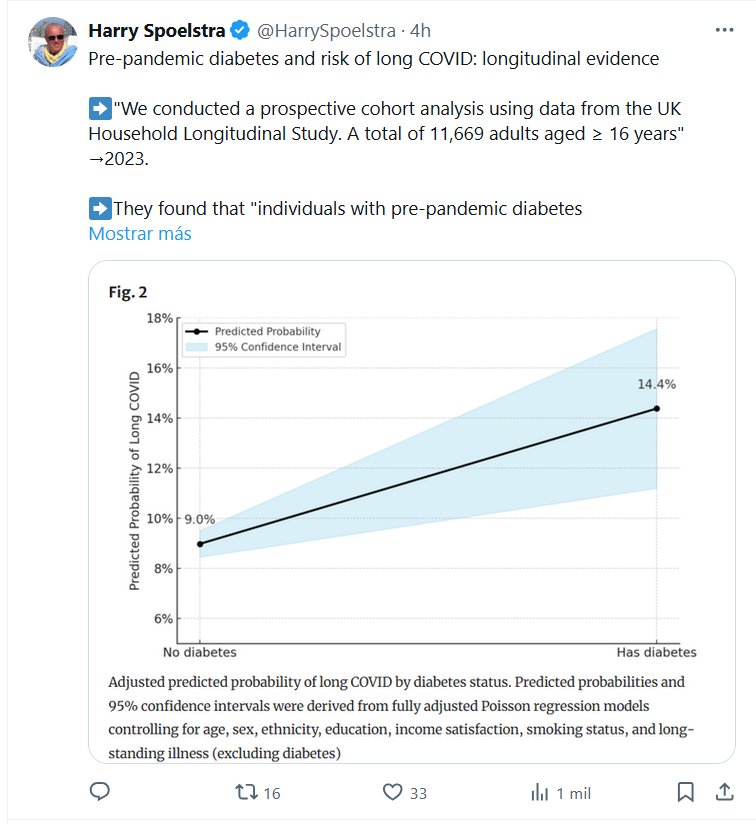Click the reply speech bubble icon
The width and height of the screenshot is (756, 824).
100,792
